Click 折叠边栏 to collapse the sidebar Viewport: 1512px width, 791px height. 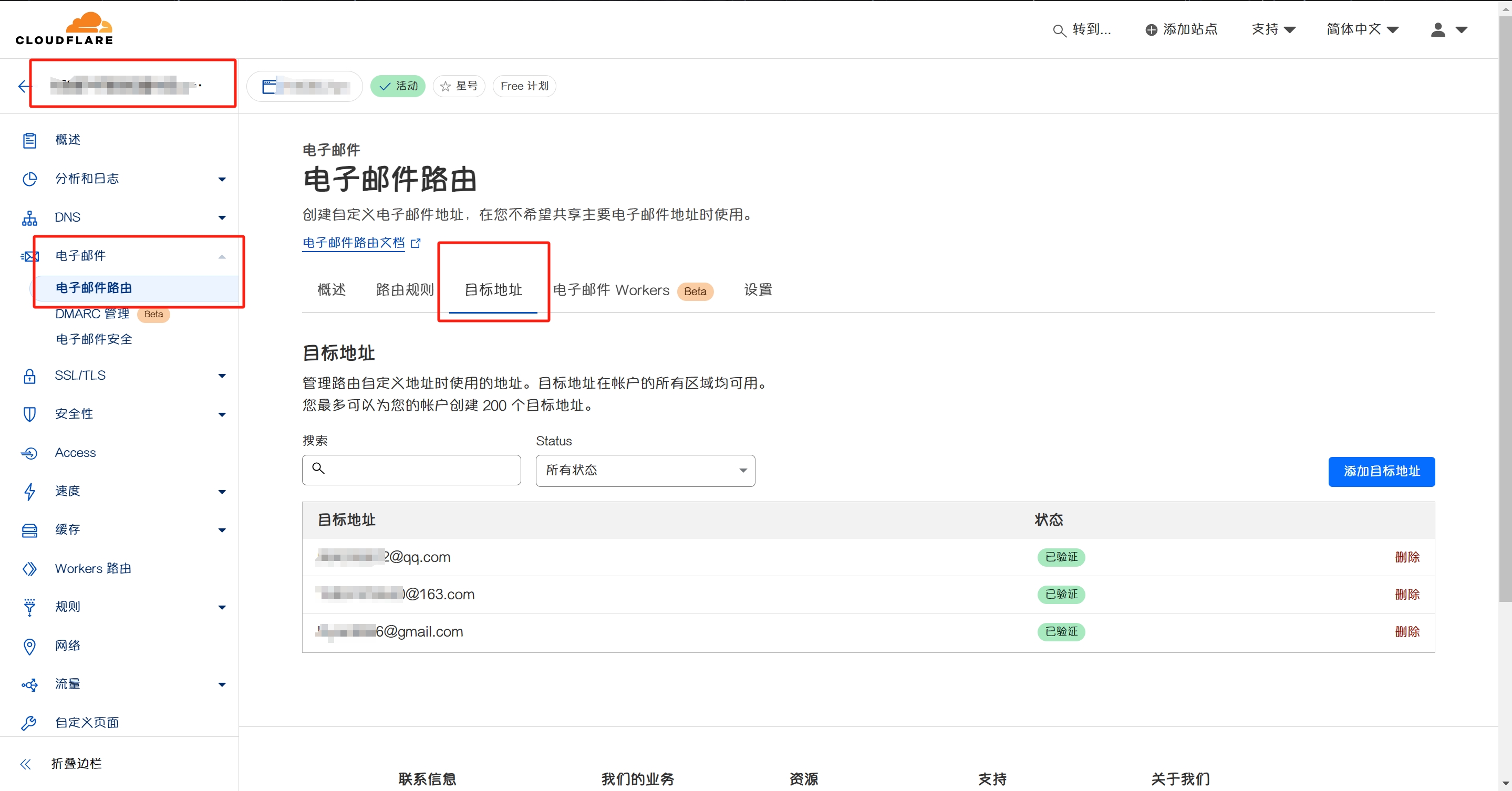[76, 763]
